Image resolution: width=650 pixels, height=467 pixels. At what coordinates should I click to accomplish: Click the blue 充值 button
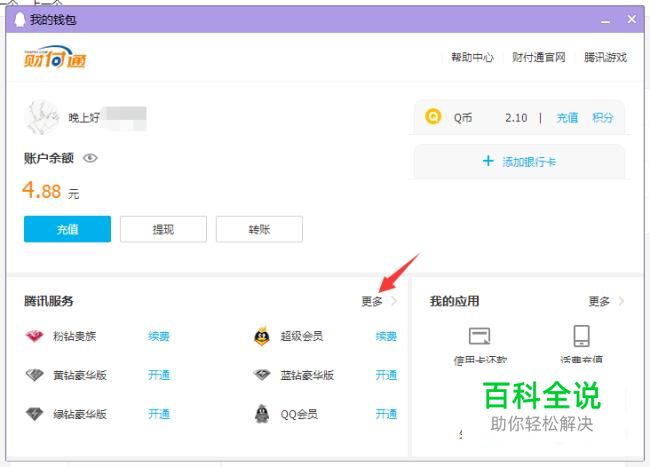[67, 229]
